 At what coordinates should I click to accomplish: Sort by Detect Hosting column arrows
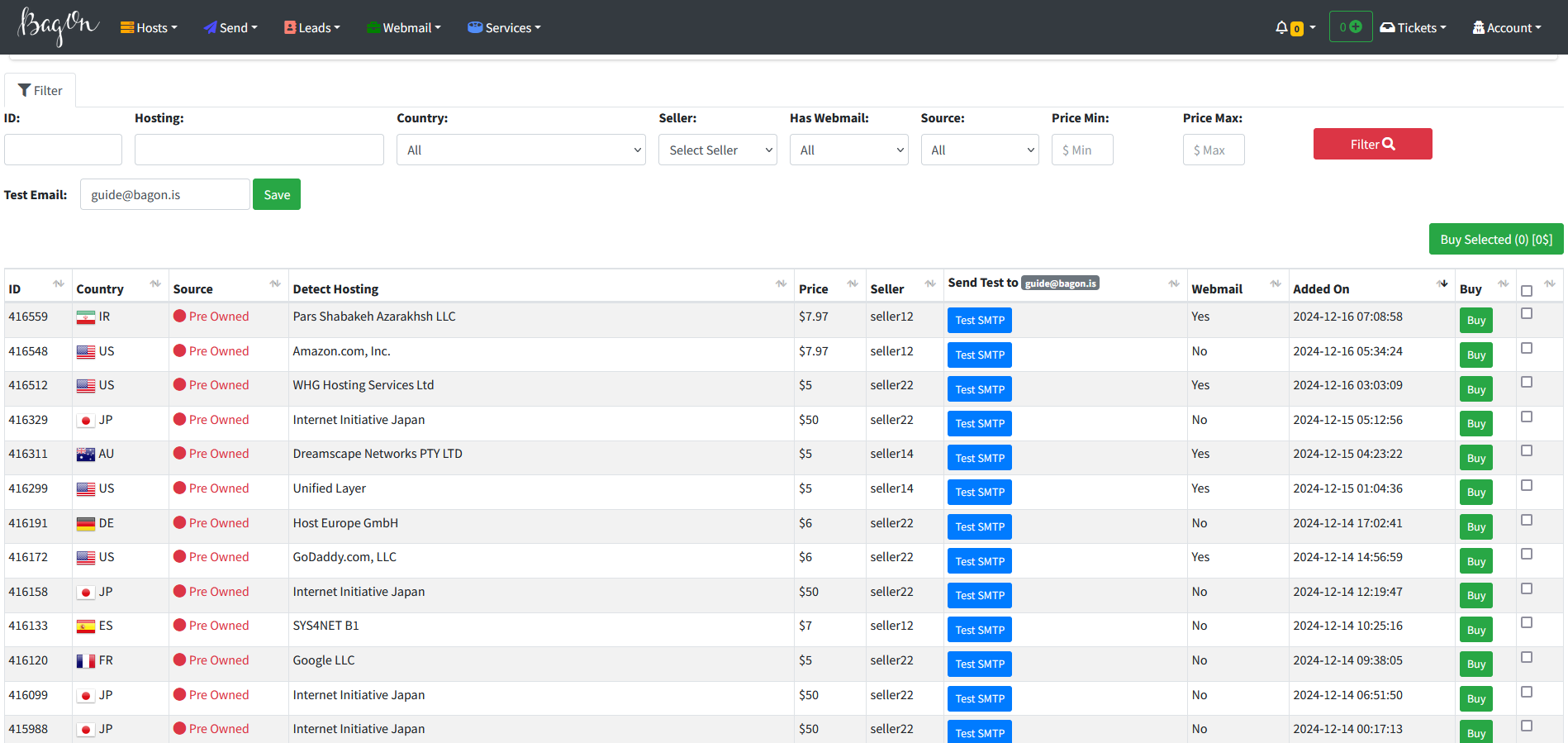point(781,283)
